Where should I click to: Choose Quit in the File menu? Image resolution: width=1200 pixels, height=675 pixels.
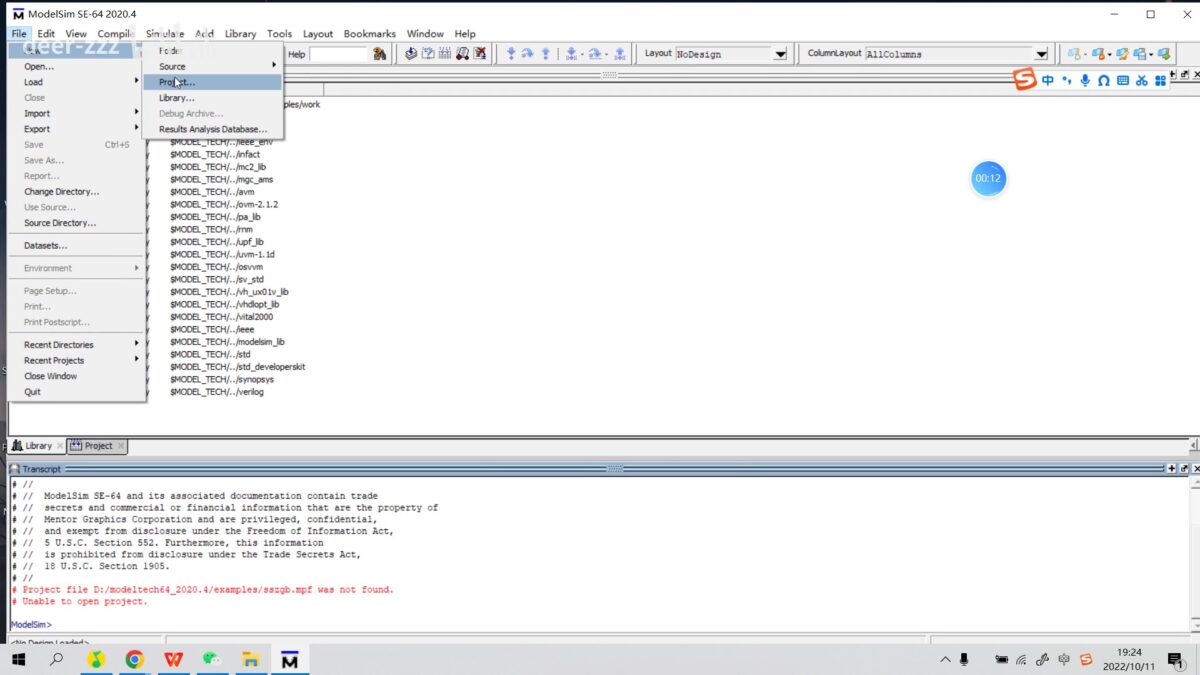click(76, 392)
